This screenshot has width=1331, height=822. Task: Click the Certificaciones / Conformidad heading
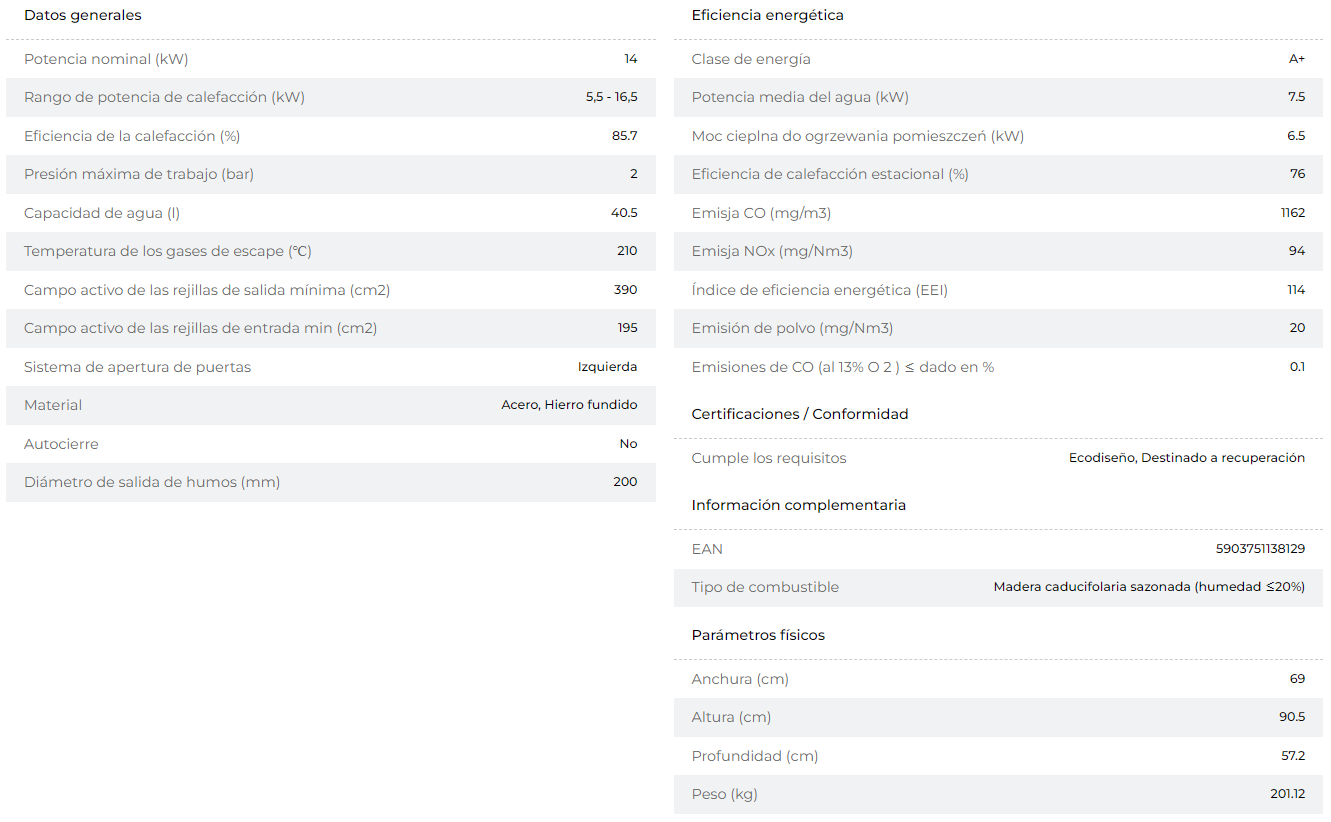click(x=800, y=414)
